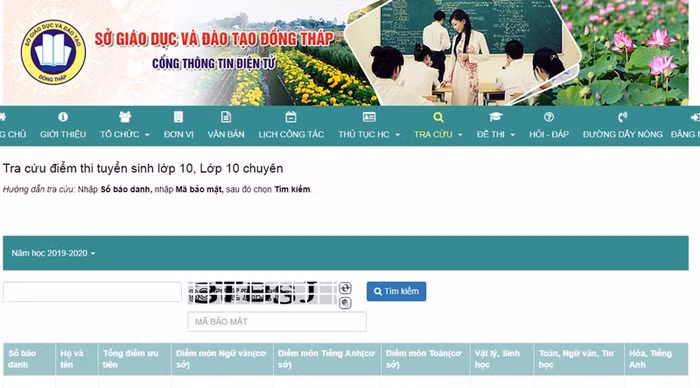Click the Toán, Ngữ văn, Tin học header
Image resolution: width=700 pixels, height=388 pixels.
coord(579,359)
